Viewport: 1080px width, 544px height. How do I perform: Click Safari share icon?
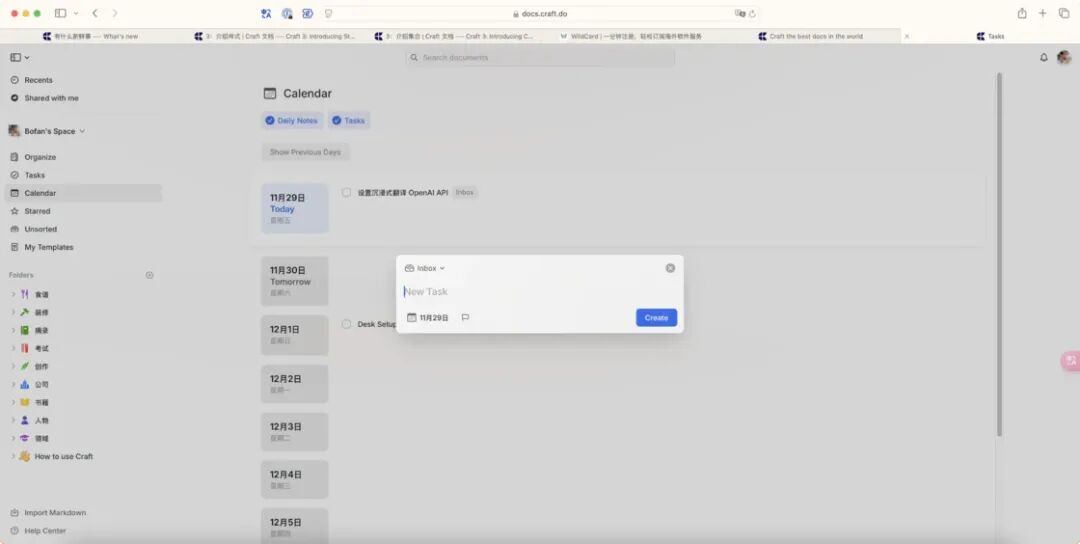1022,13
